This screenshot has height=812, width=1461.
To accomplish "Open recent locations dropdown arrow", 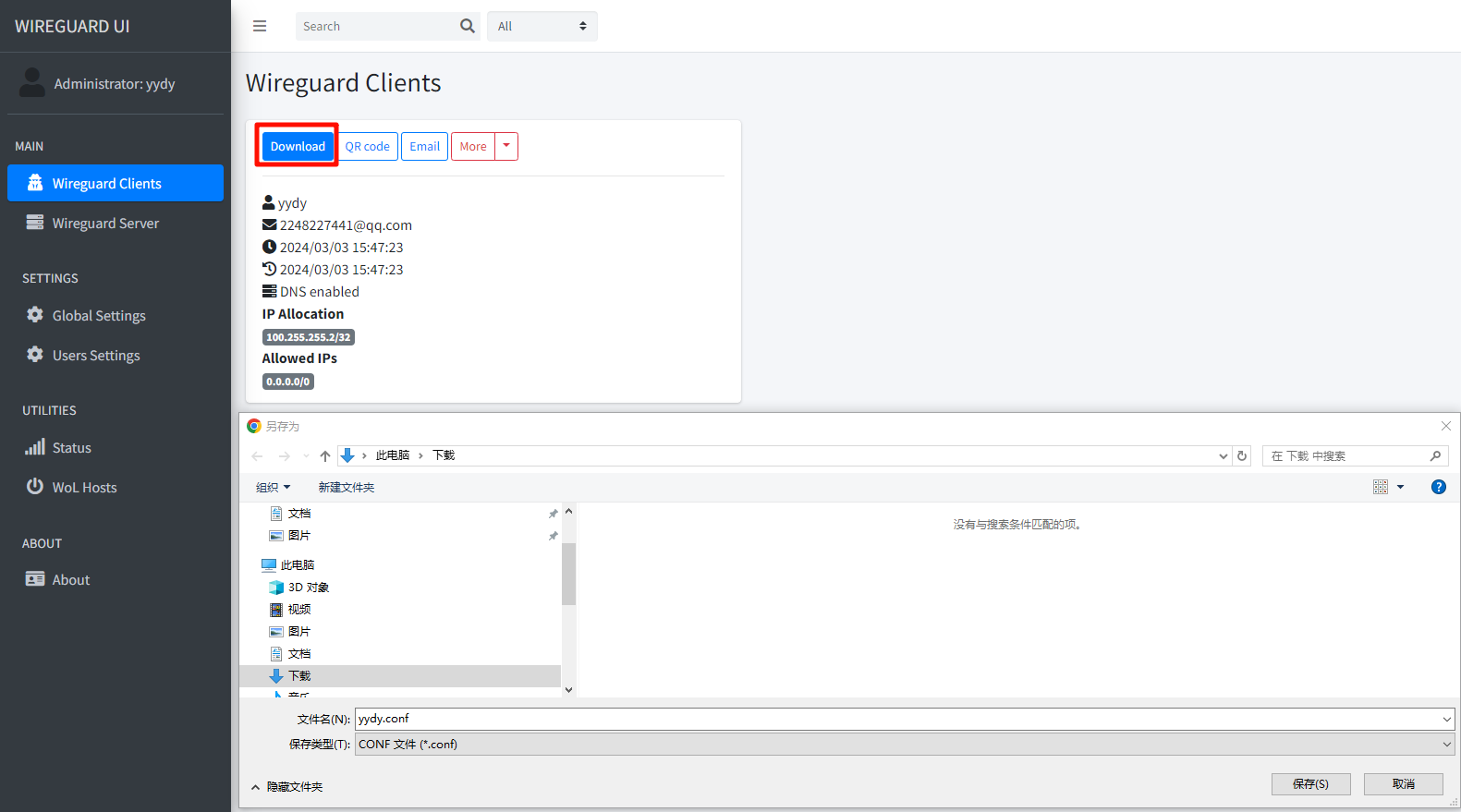I will point(306,455).
